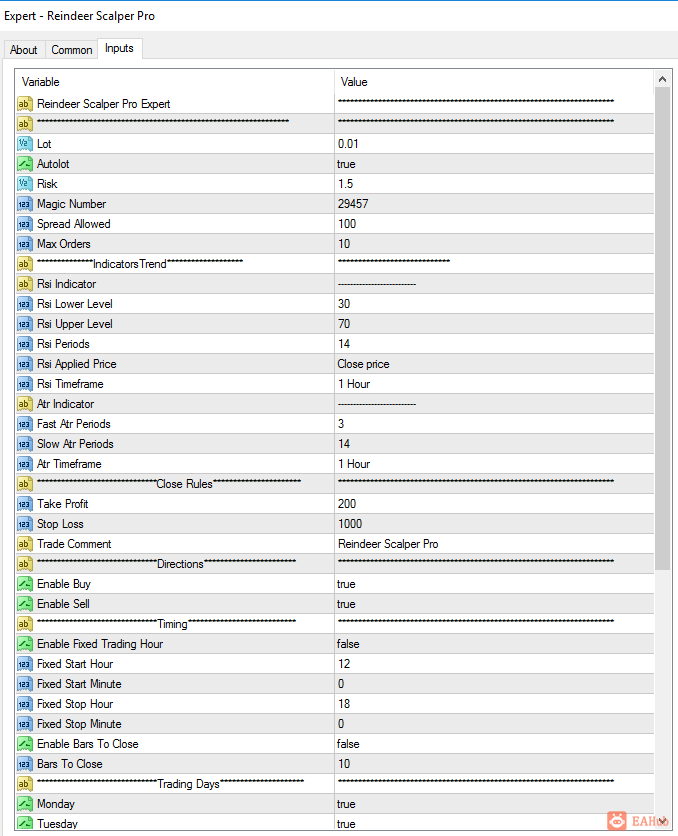Click the Rsi Lower Level icon
The image size is (678, 836).
point(25,304)
